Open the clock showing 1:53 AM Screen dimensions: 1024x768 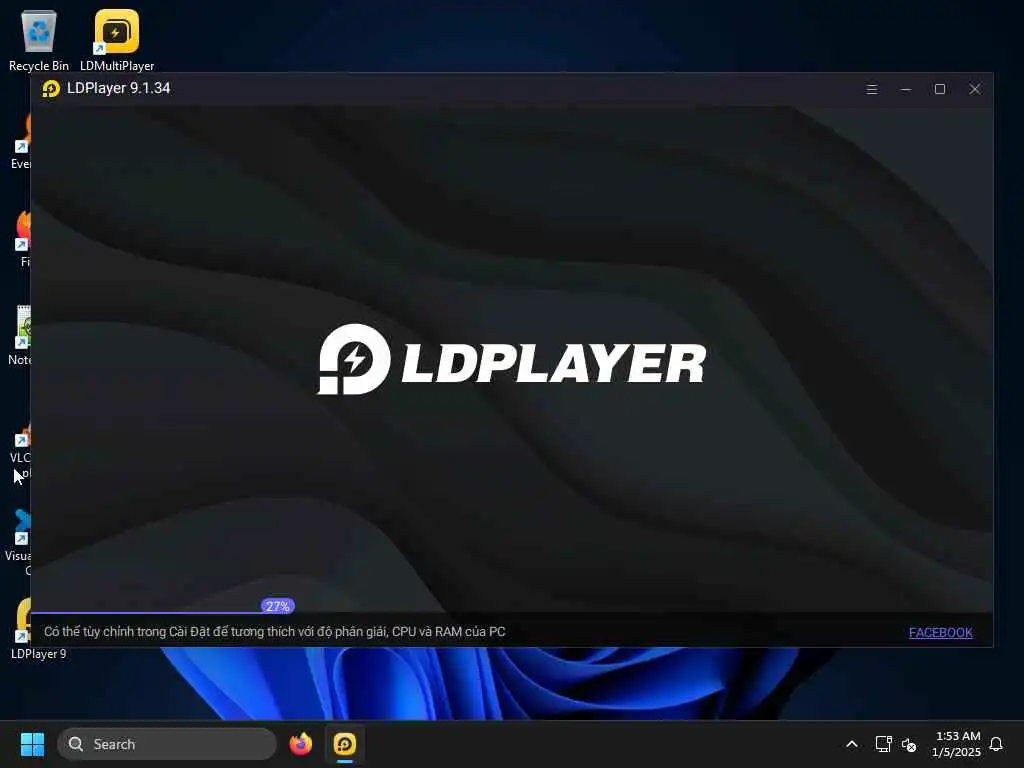pyautogui.click(x=956, y=744)
